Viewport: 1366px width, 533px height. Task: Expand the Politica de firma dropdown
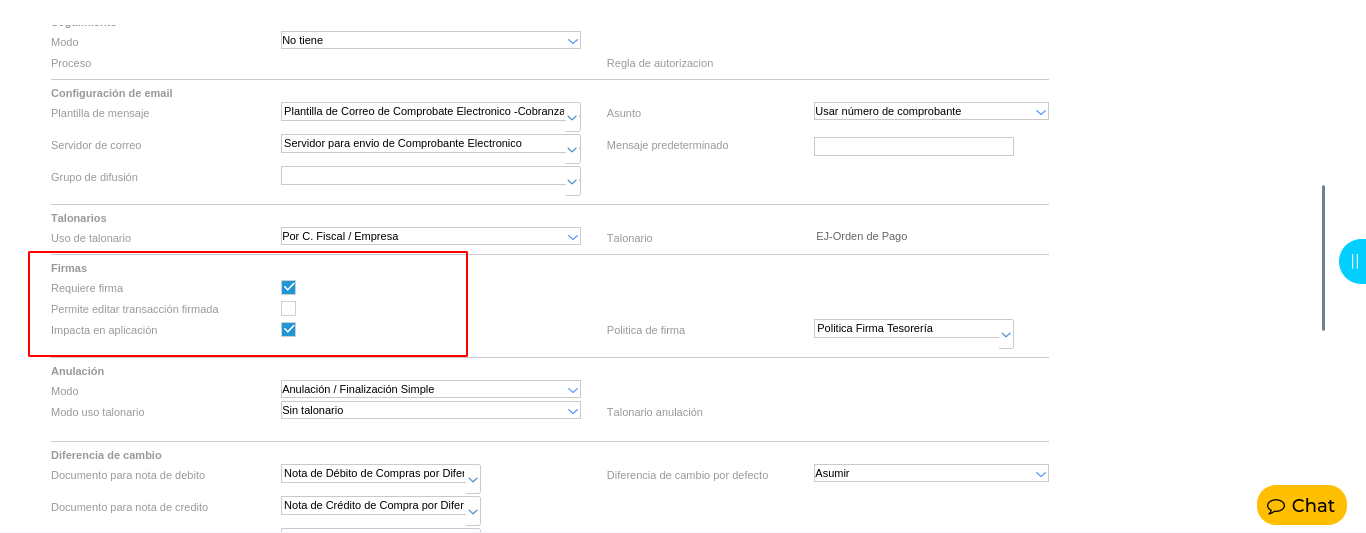pos(1005,335)
